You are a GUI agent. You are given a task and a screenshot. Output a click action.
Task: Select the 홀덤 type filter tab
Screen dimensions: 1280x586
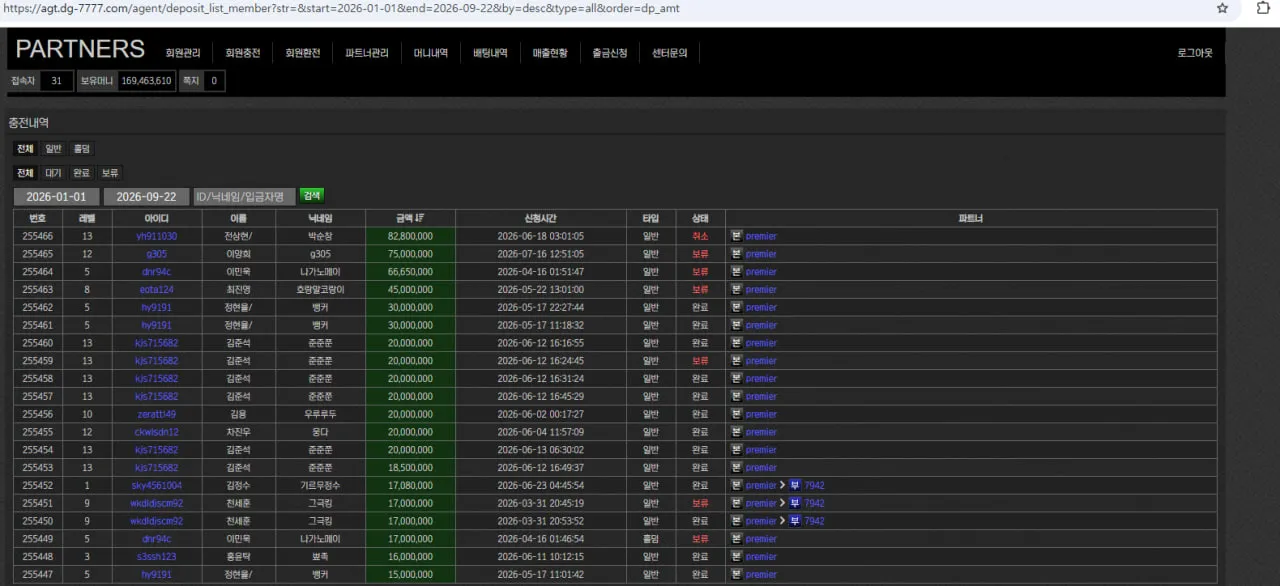point(81,148)
